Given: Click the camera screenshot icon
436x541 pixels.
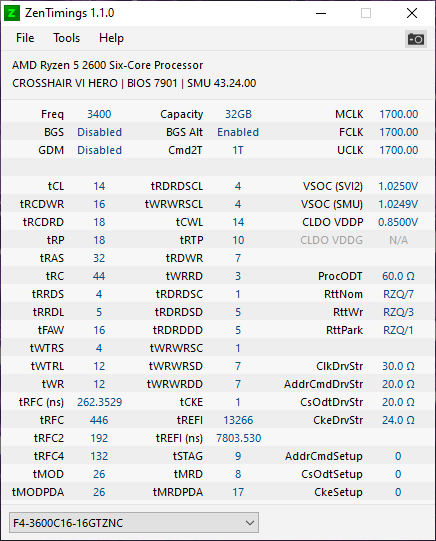Looking at the screenshot, I should 416,39.
